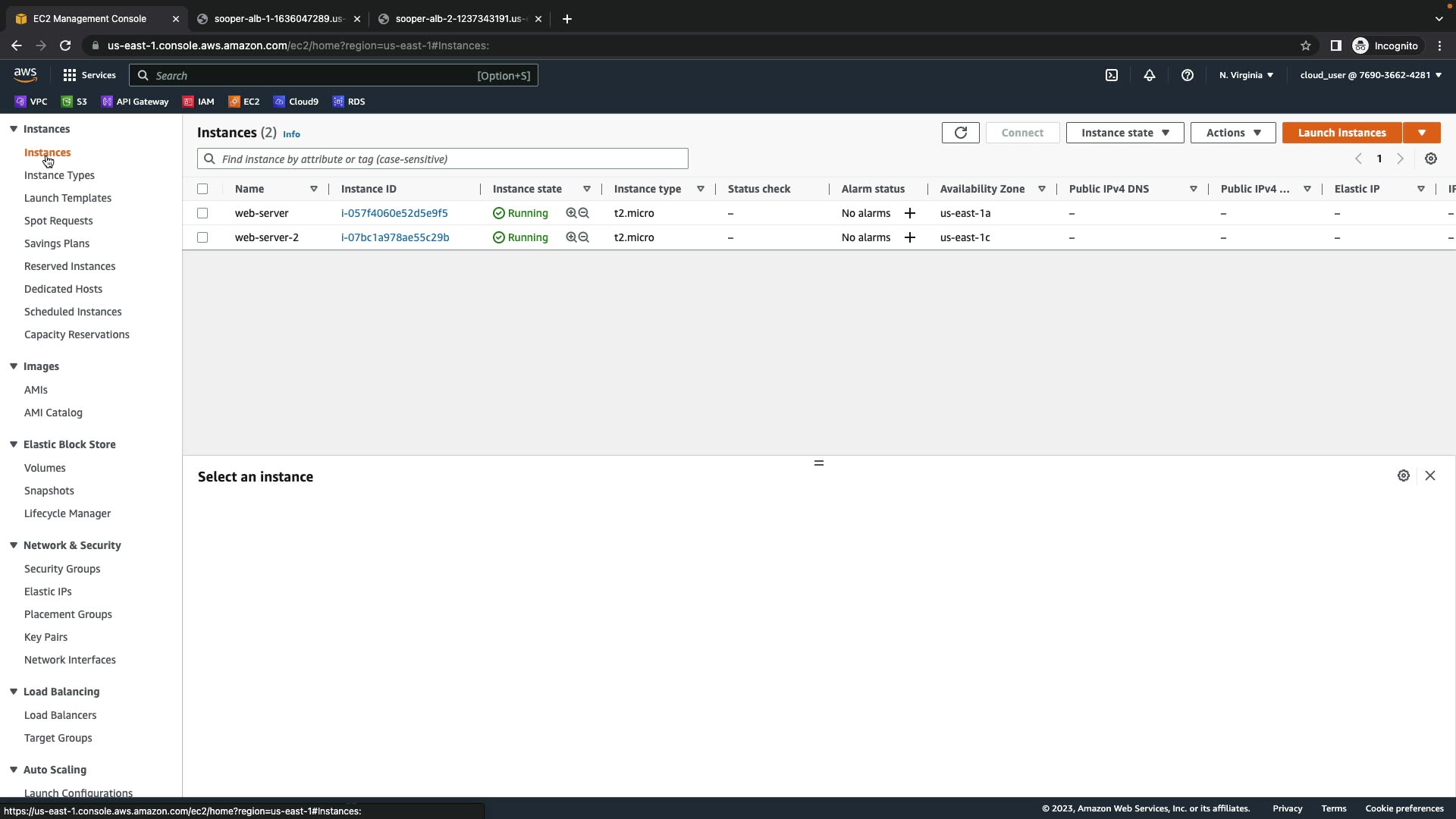Add alarm for web-server plus icon
This screenshot has width=1456, height=819.
point(909,214)
